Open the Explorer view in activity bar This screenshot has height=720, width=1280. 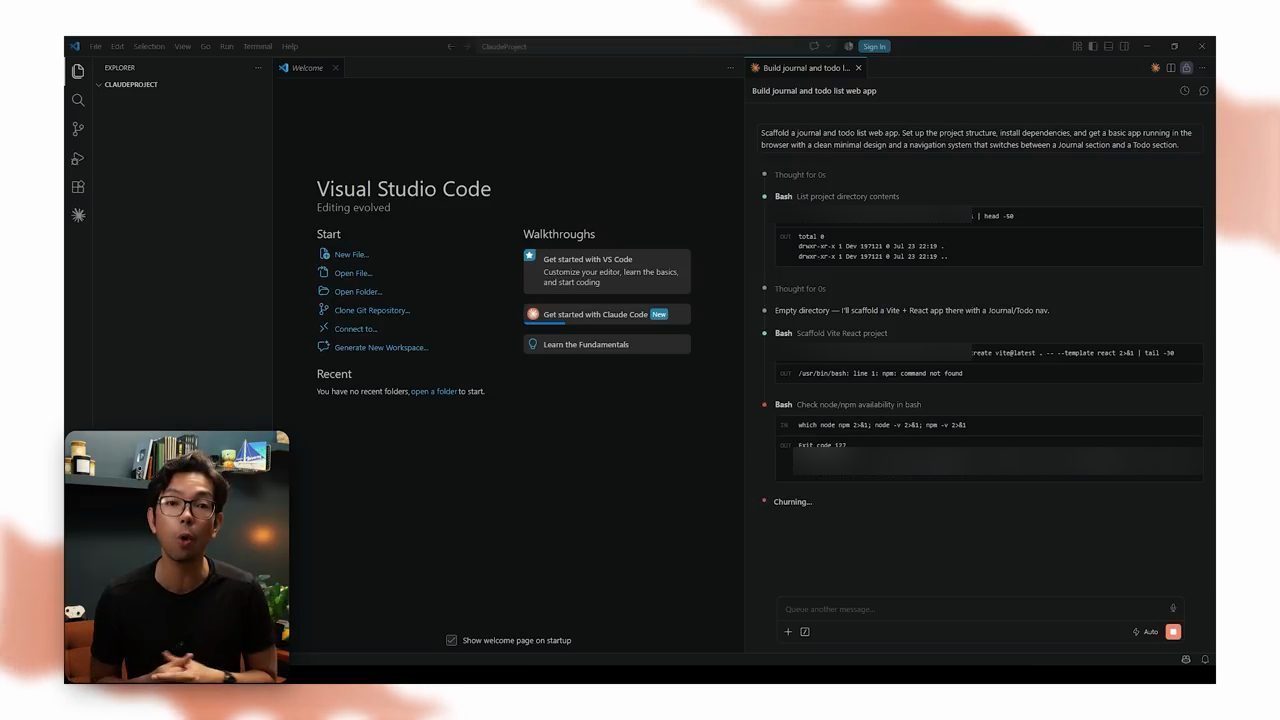[x=78, y=71]
